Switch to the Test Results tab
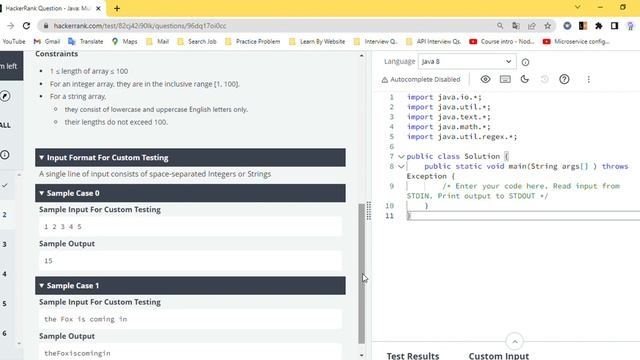Viewport: 640px width, 360px height. click(413, 356)
